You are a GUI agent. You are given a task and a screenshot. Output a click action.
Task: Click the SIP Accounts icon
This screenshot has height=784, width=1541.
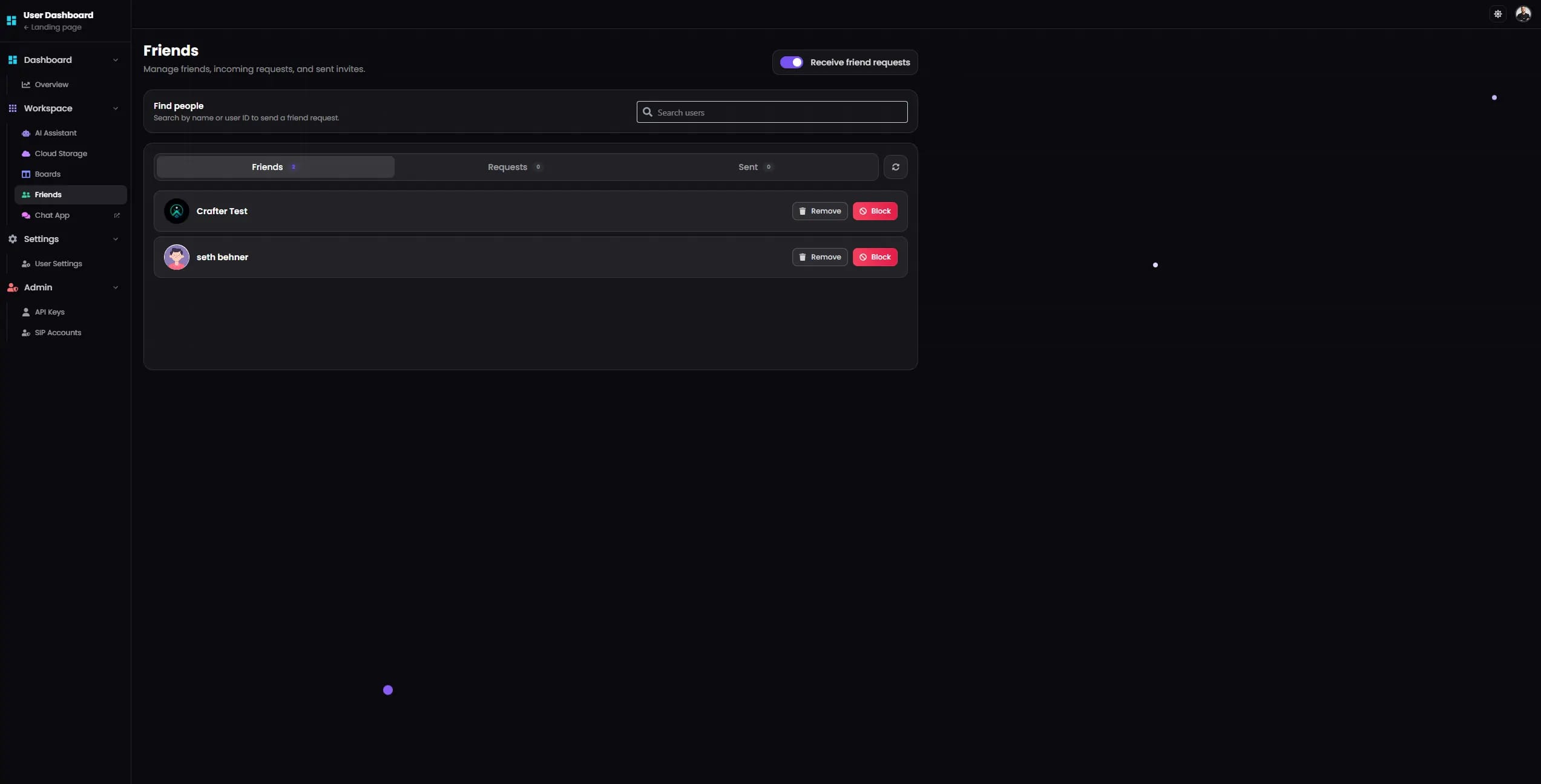[26, 333]
